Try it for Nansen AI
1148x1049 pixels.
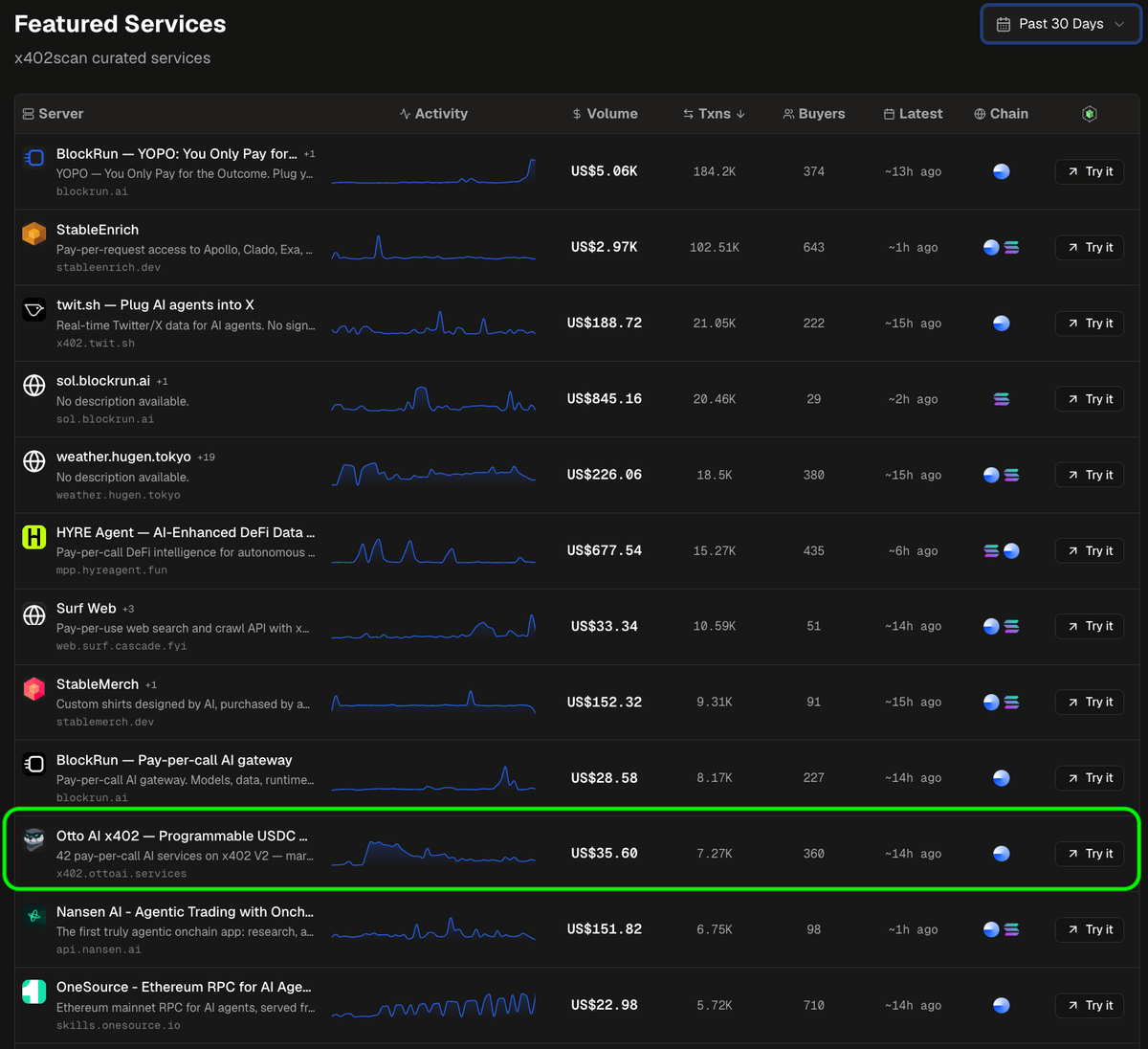[x=1090, y=929]
